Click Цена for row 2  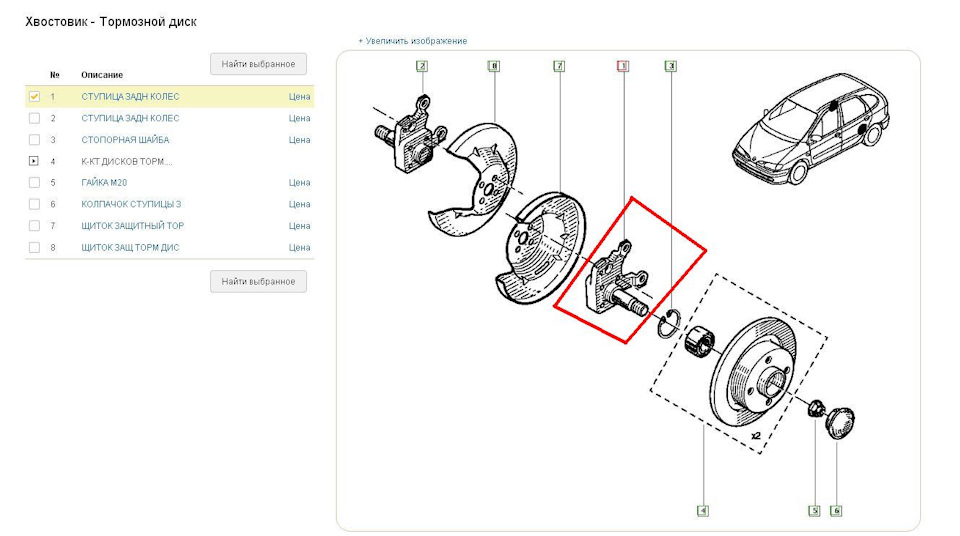coord(299,118)
